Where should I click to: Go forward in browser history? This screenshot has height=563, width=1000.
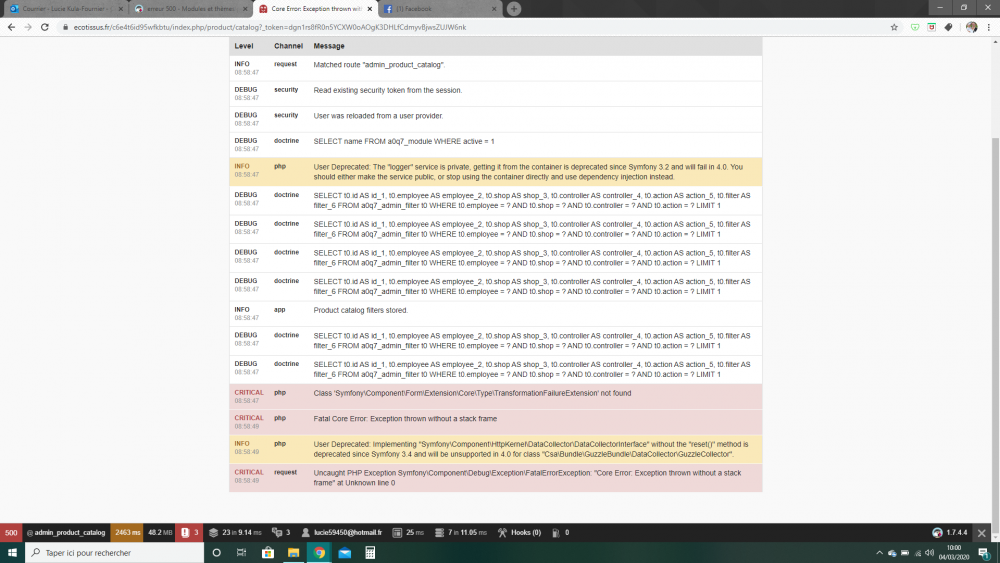(x=28, y=27)
